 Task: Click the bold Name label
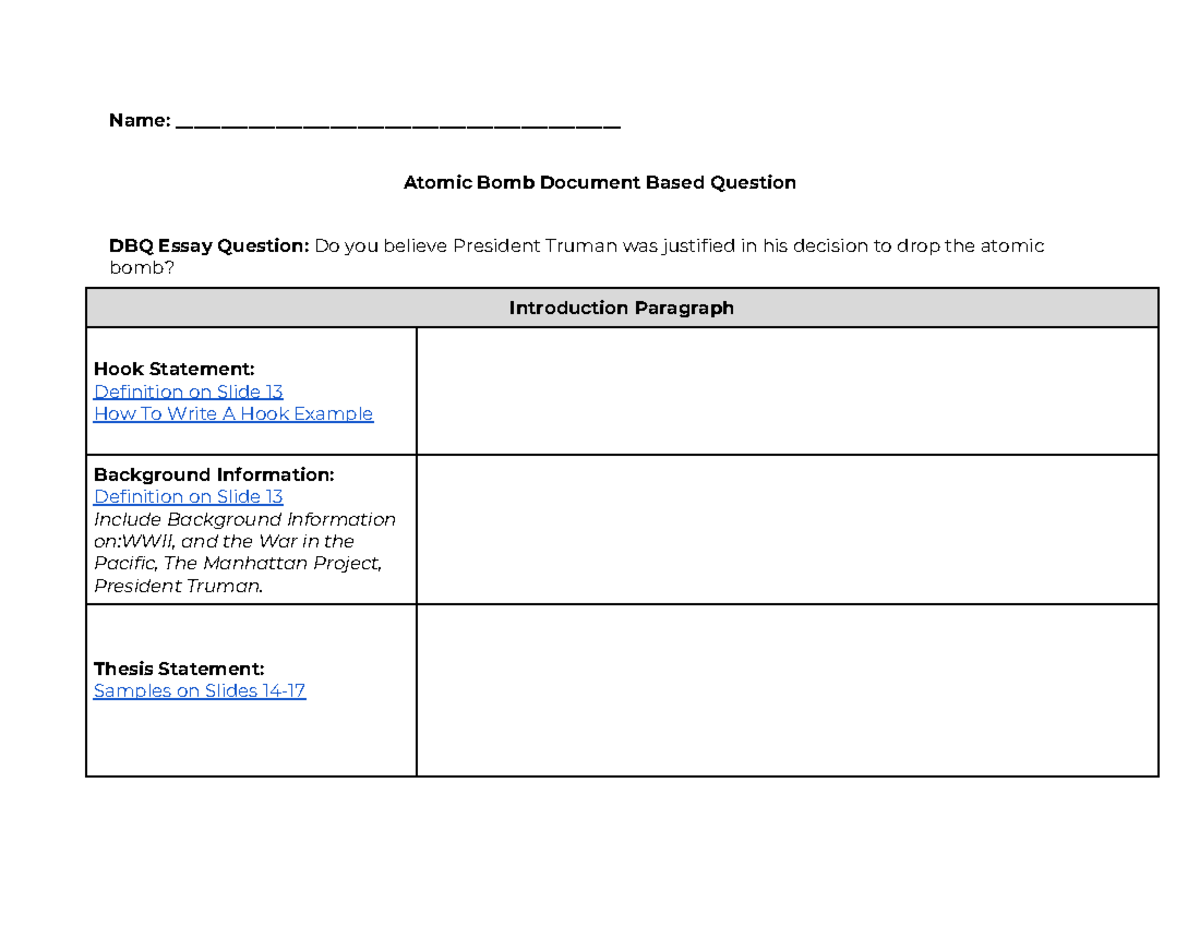coord(139,122)
